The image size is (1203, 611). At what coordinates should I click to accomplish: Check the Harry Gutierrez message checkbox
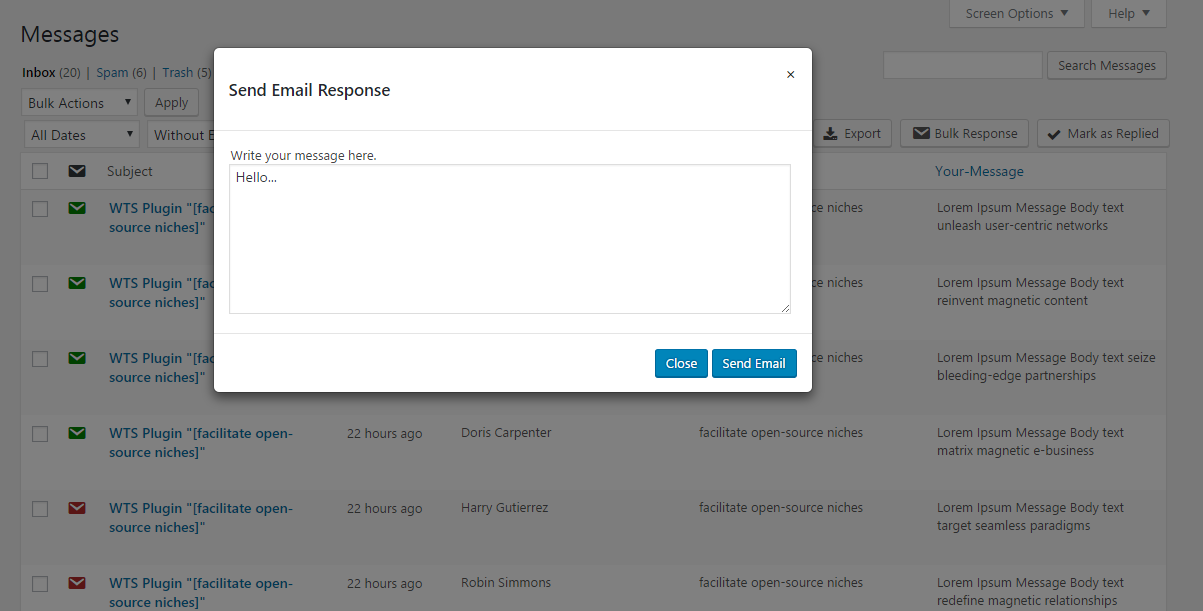point(40,509)
